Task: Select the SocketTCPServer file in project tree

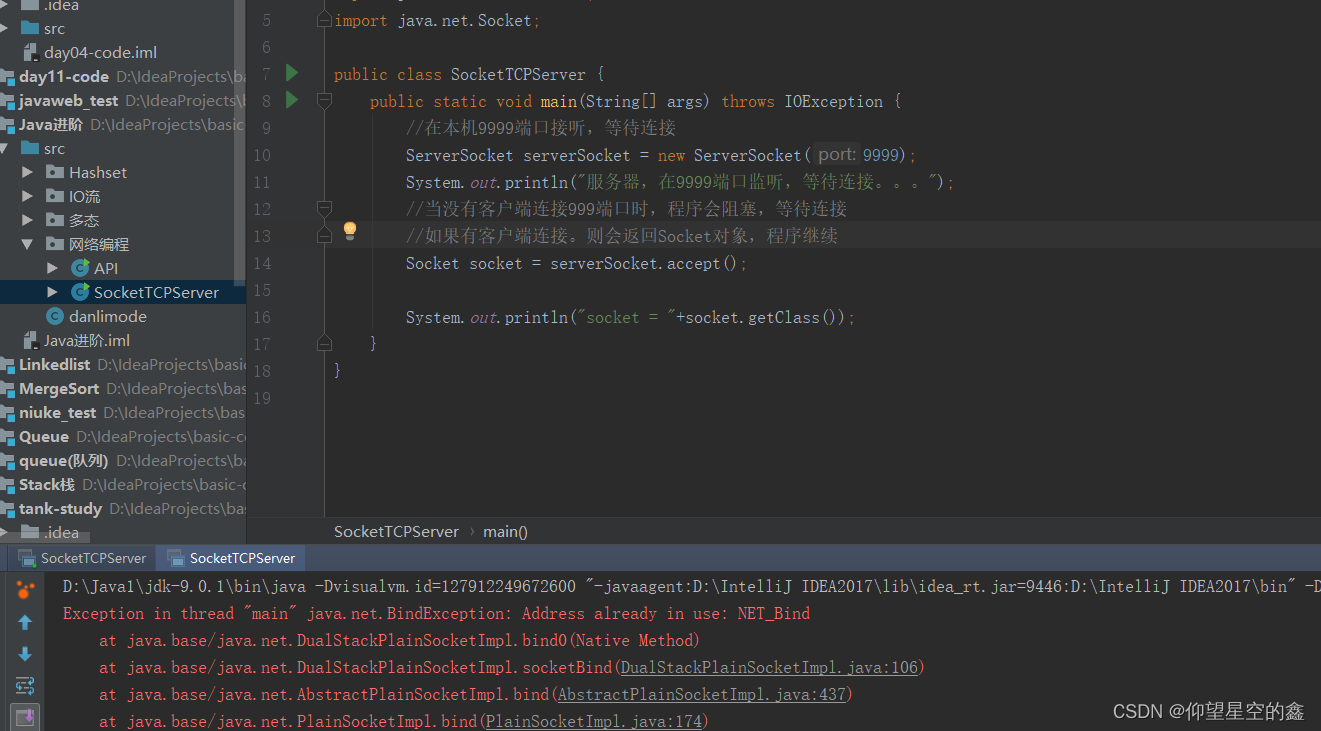Action: coord(156,292)
